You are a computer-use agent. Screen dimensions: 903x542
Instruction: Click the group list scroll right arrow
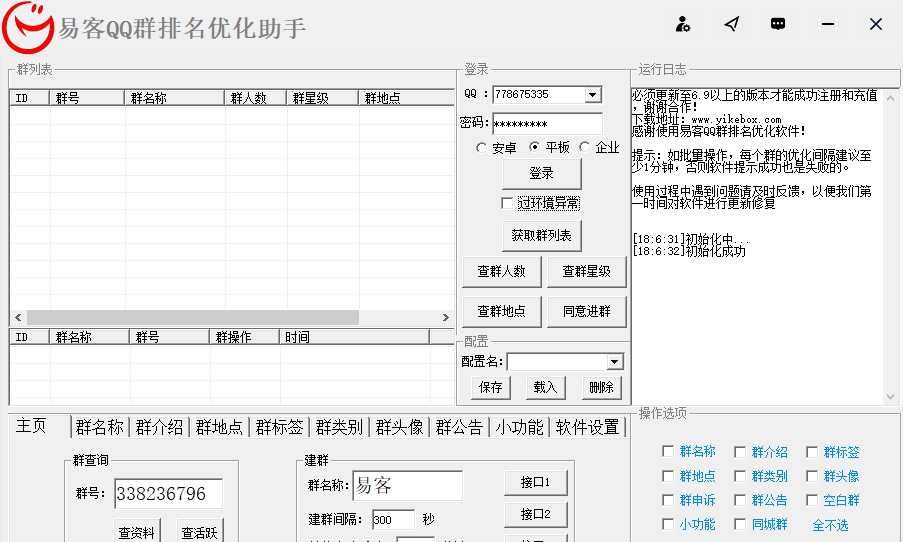[x=445, y=317]
